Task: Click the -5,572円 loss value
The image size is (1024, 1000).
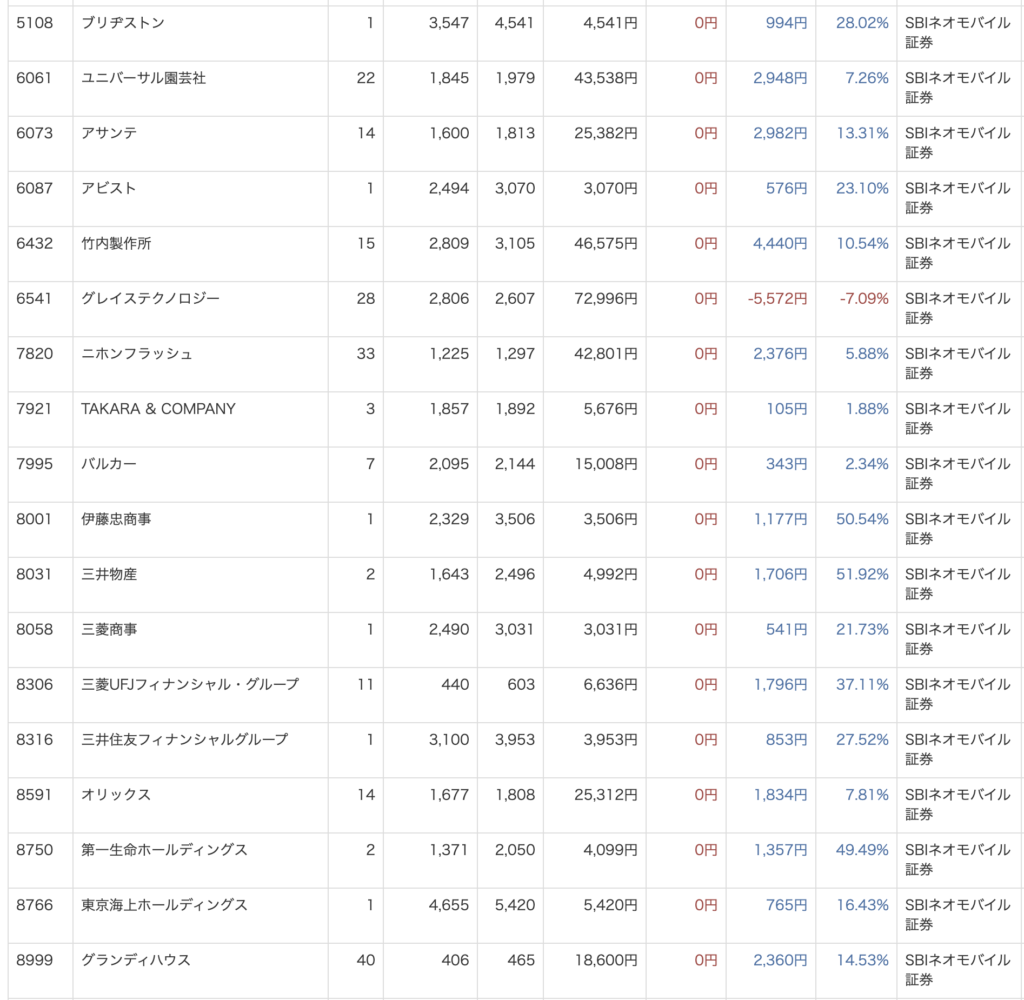Action: pyautogui.click(x=777, y=299)
